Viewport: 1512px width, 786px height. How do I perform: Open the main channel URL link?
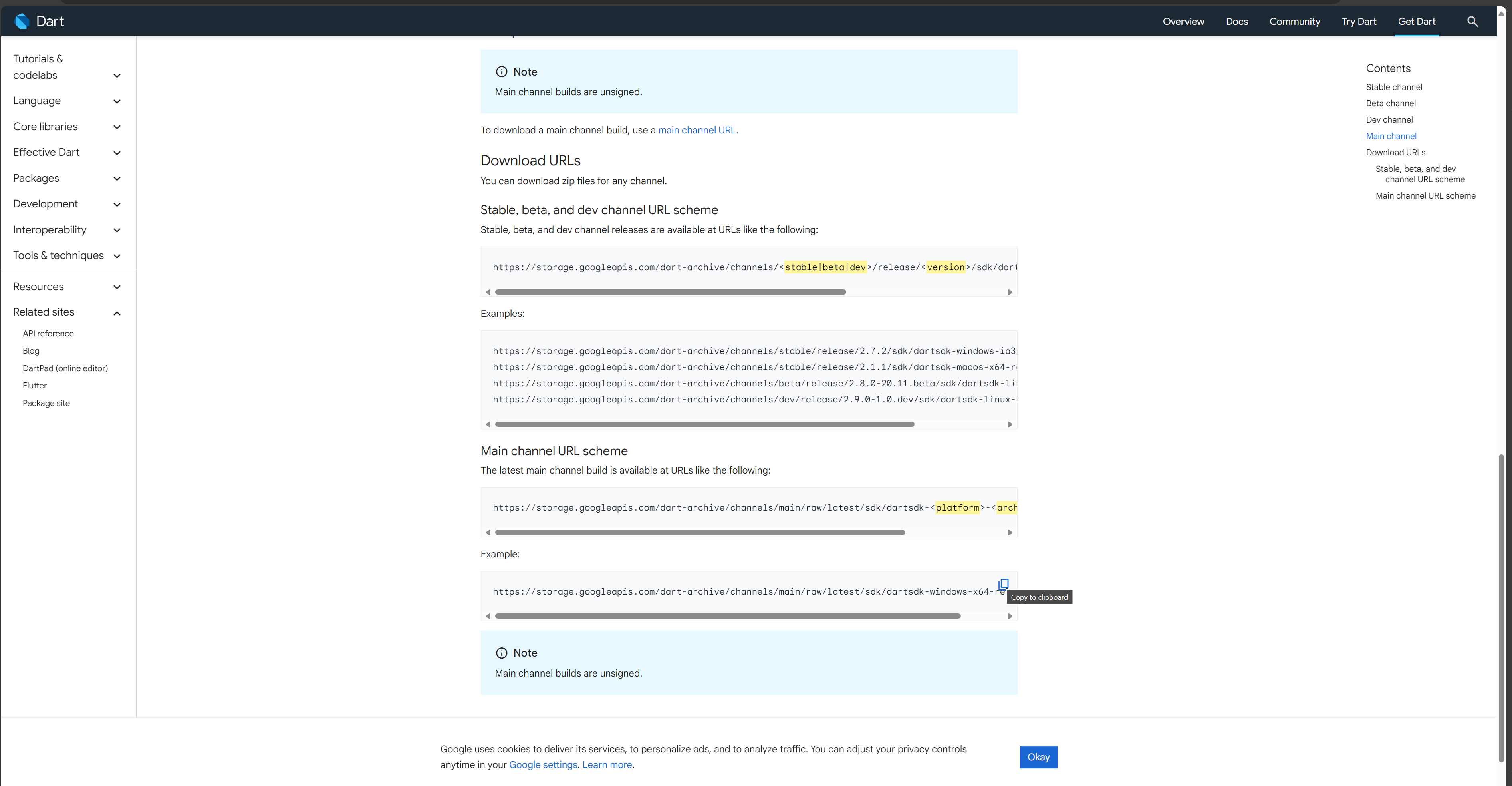click(697, 130)
